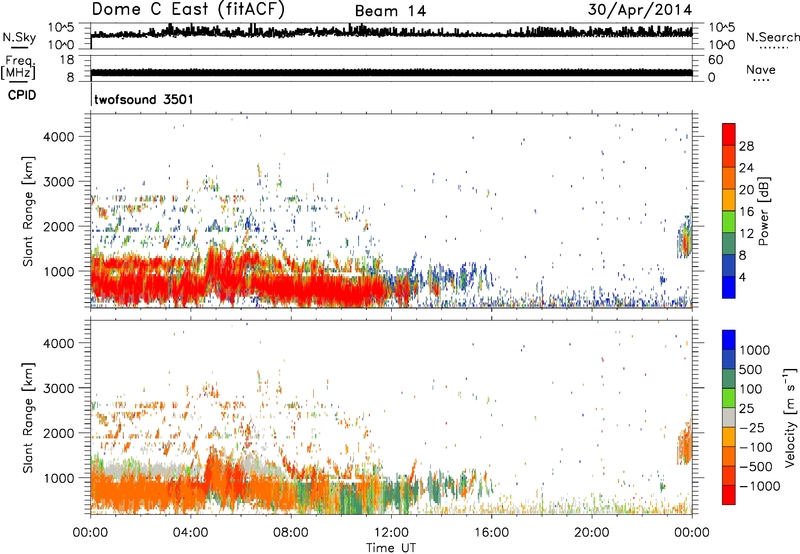Click the blue top of velocity colorbar
The height and width of the screenshot is (554, 800).
click(729, 340)
